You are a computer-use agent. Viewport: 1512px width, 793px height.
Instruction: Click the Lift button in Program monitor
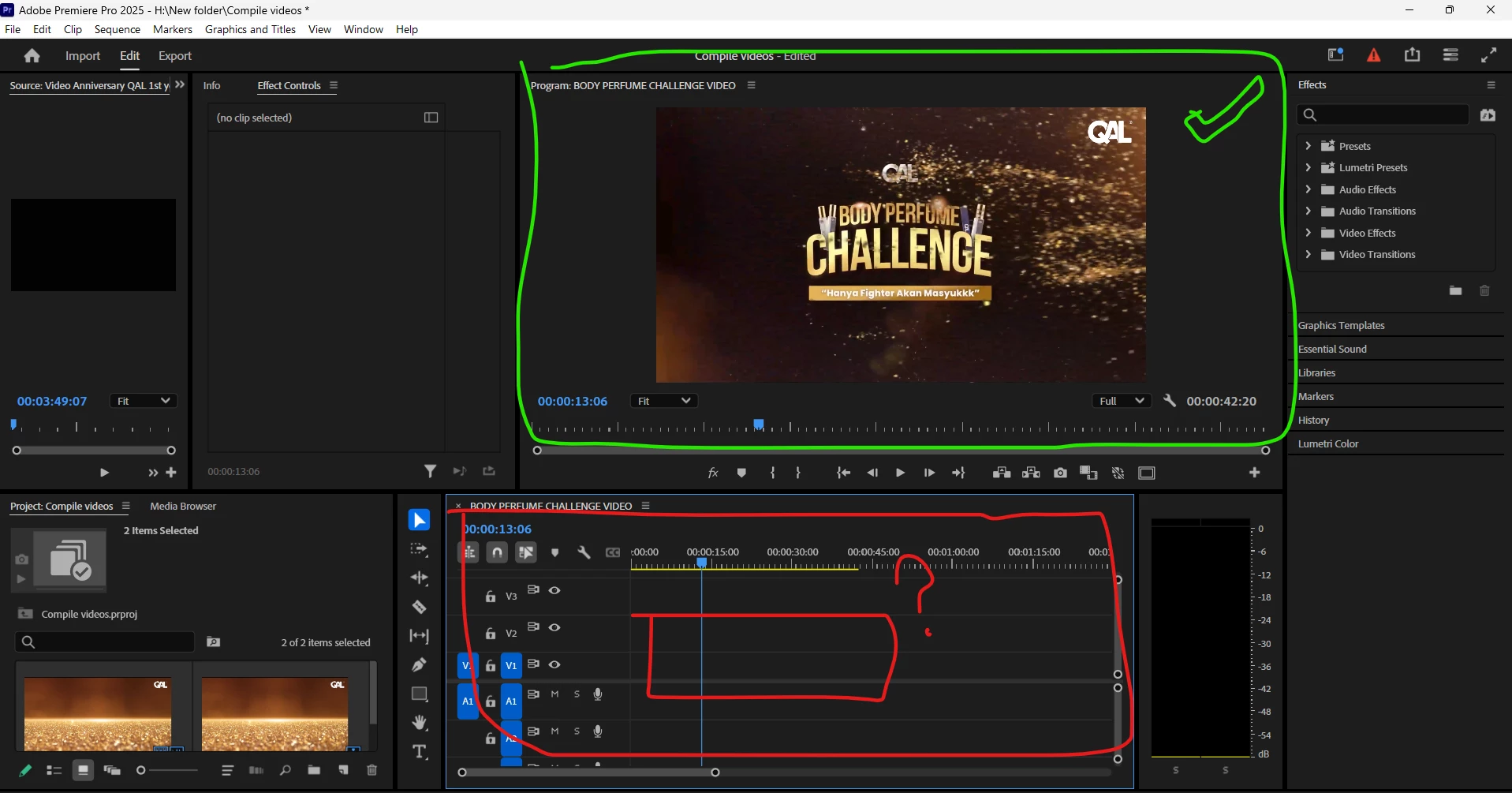point(1002,473)
